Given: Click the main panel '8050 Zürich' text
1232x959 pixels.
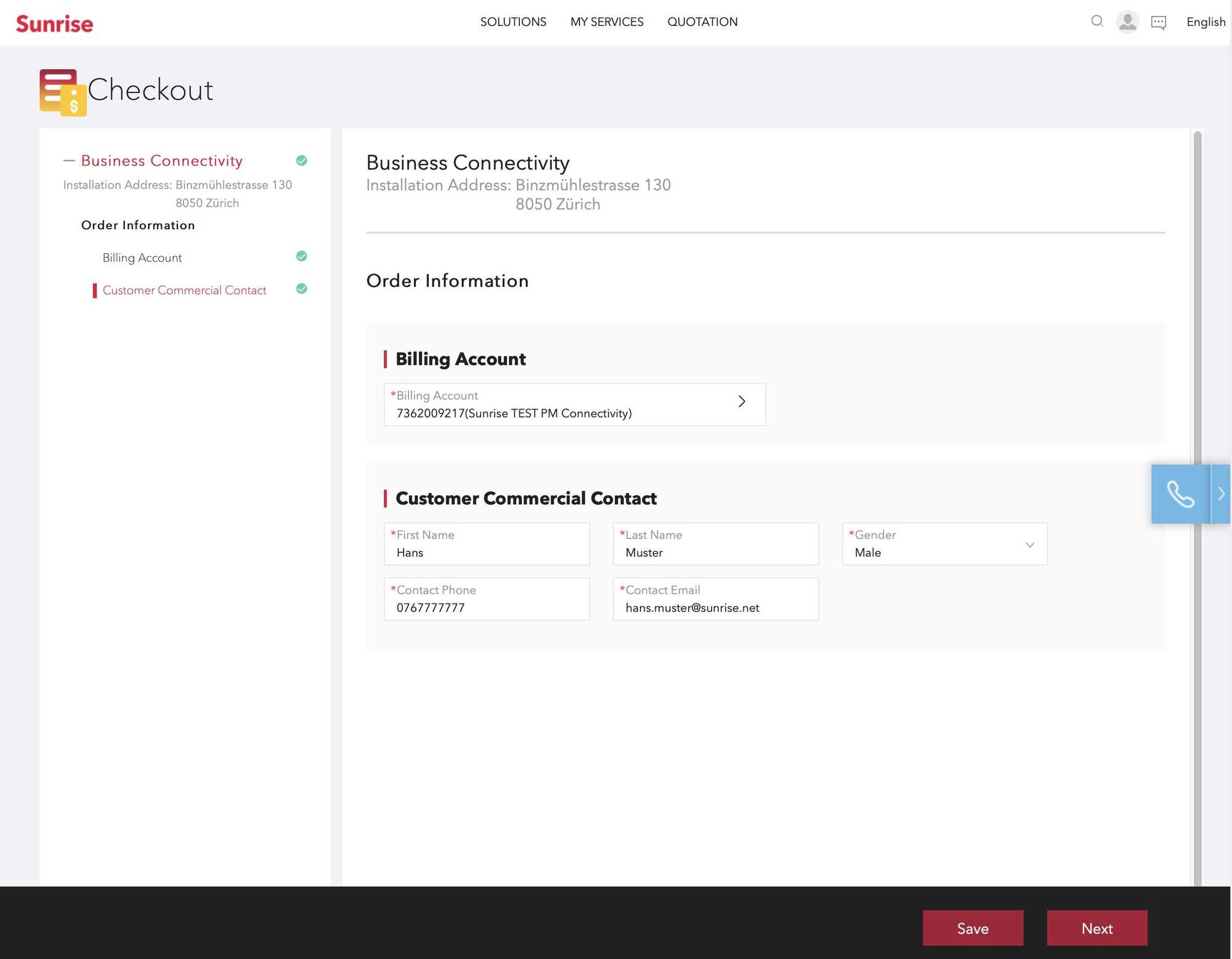Looking at the screenshot, I should click(557, 204).
